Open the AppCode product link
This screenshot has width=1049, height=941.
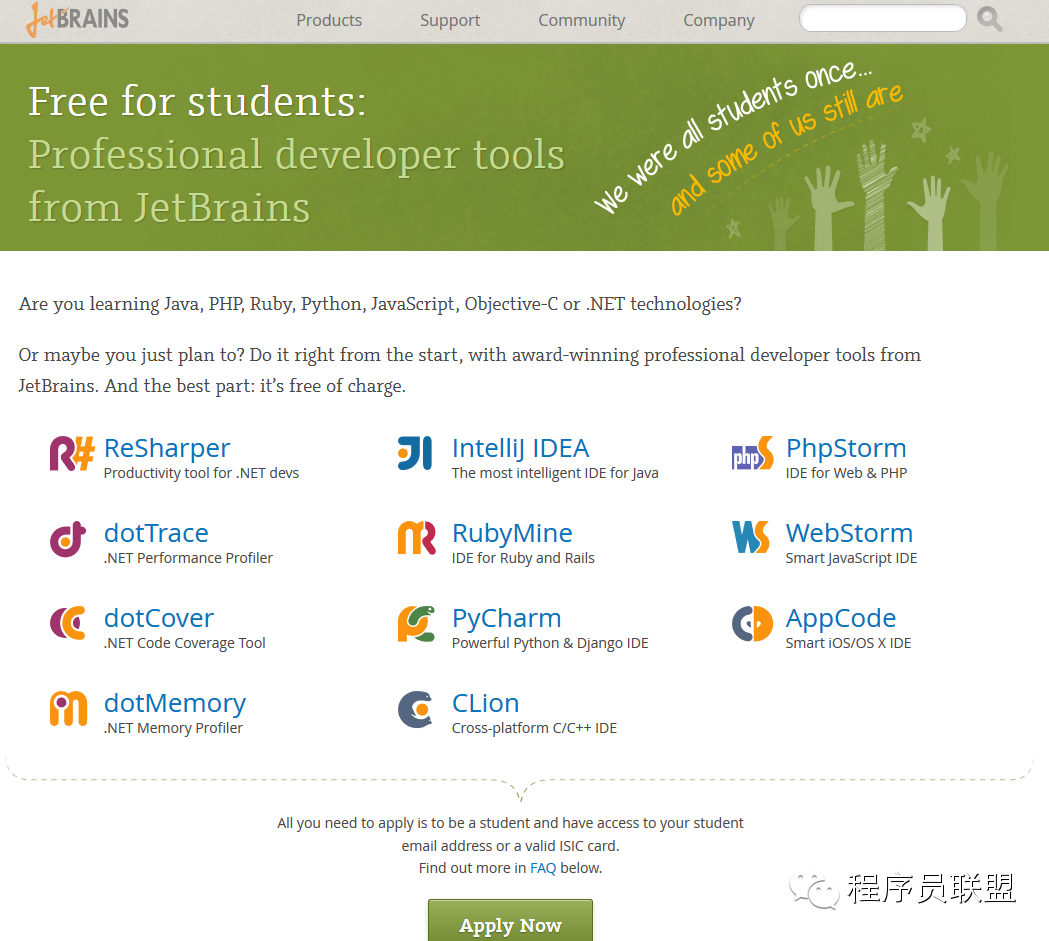[x=841, y=618]
